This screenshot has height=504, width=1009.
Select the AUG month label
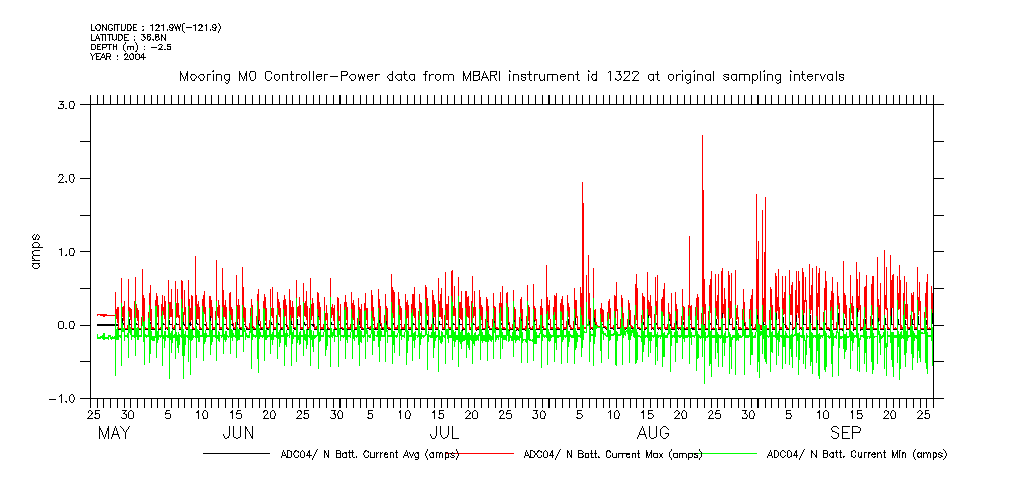[653, 433]
